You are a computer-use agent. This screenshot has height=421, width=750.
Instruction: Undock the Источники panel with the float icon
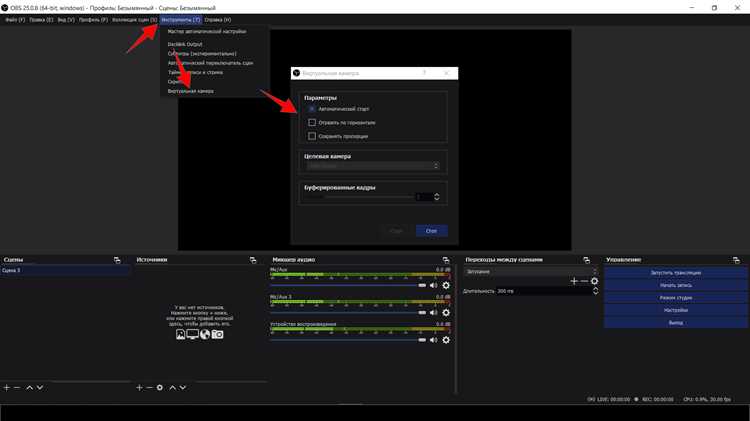coord(253,260)
